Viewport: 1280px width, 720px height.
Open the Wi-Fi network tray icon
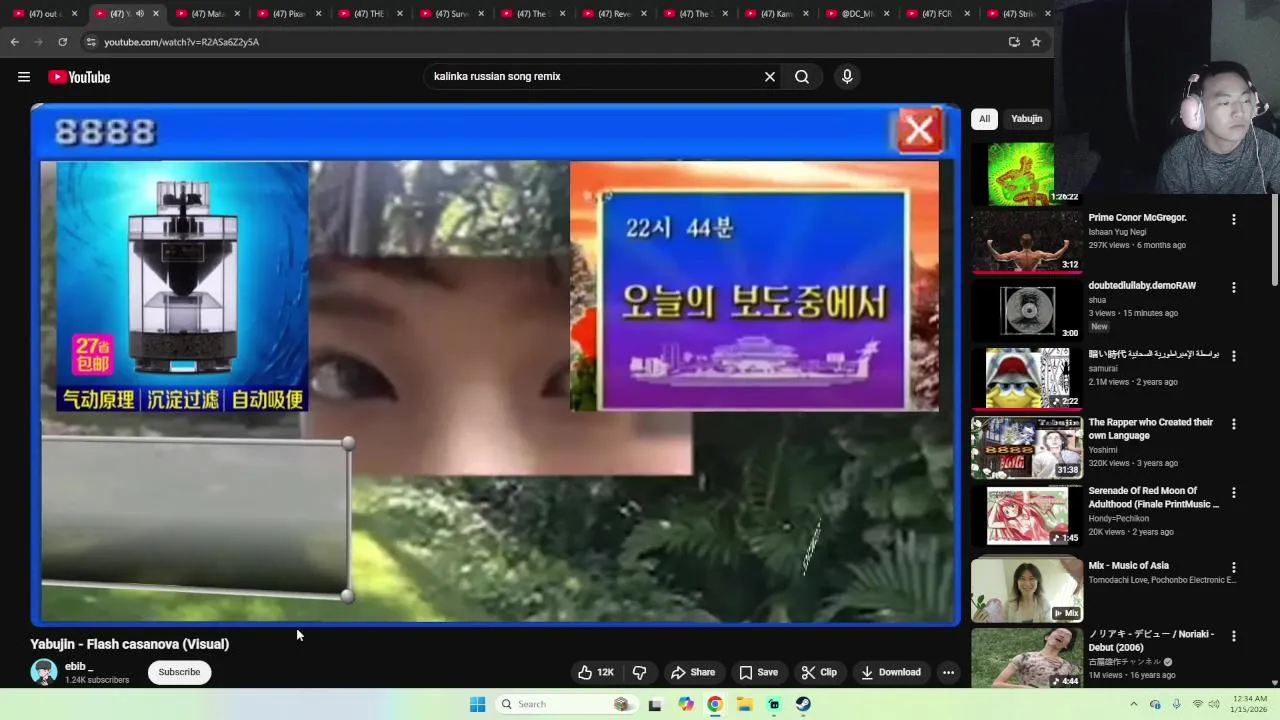(x=1197, y=704)
